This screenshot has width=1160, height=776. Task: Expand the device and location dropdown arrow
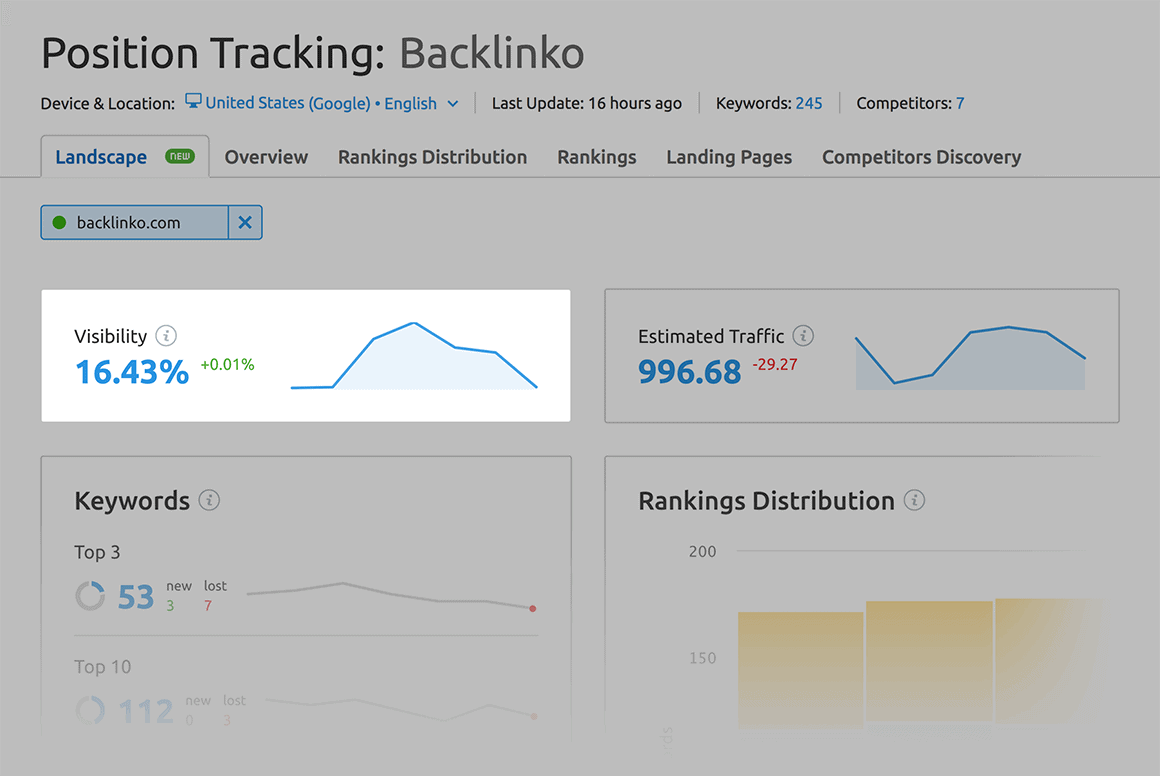pos(453,104)
